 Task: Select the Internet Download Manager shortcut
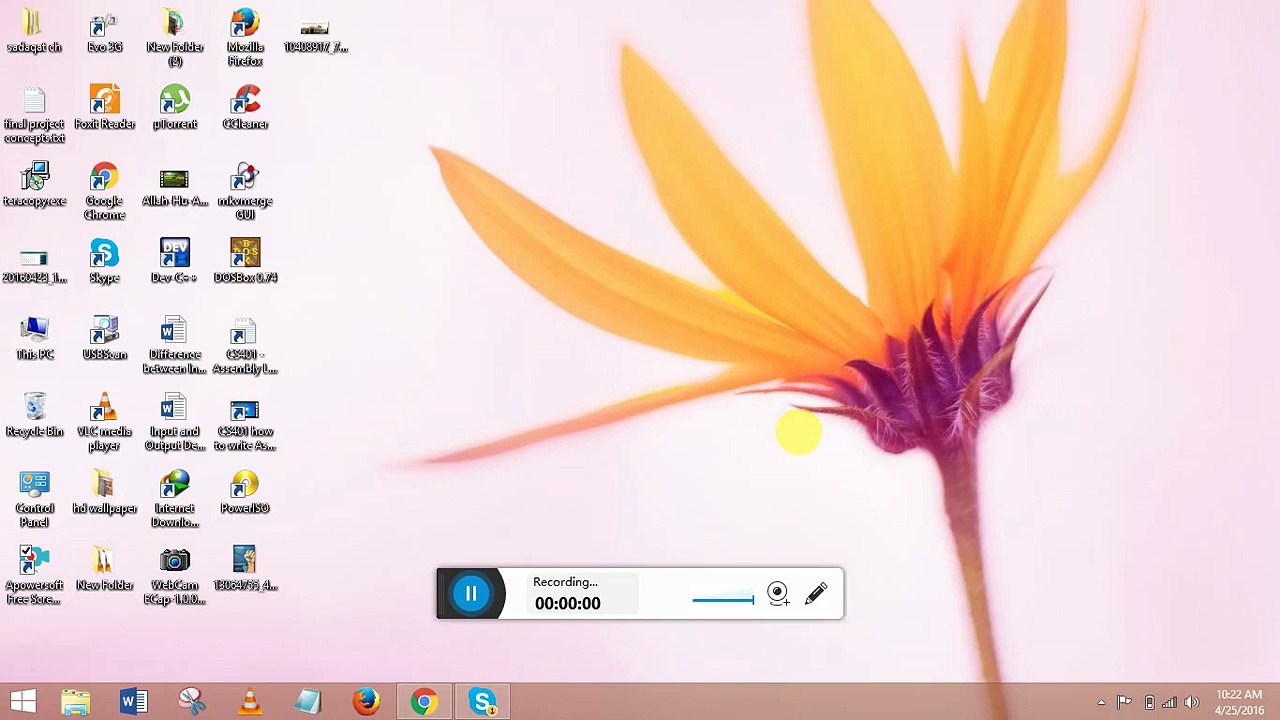[x=174, y=500]
